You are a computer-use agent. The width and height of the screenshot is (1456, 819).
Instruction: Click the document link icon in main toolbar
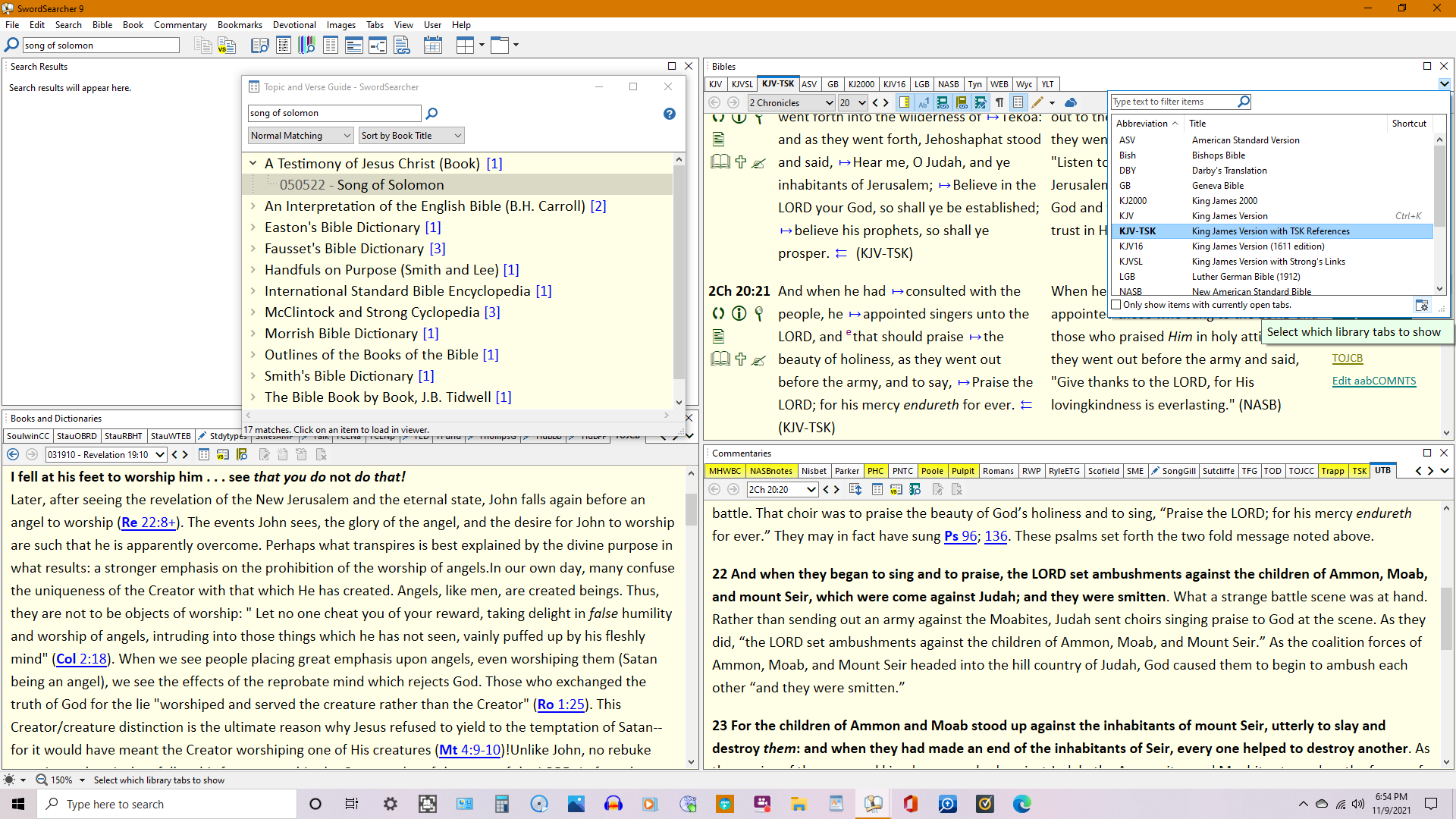401,45
